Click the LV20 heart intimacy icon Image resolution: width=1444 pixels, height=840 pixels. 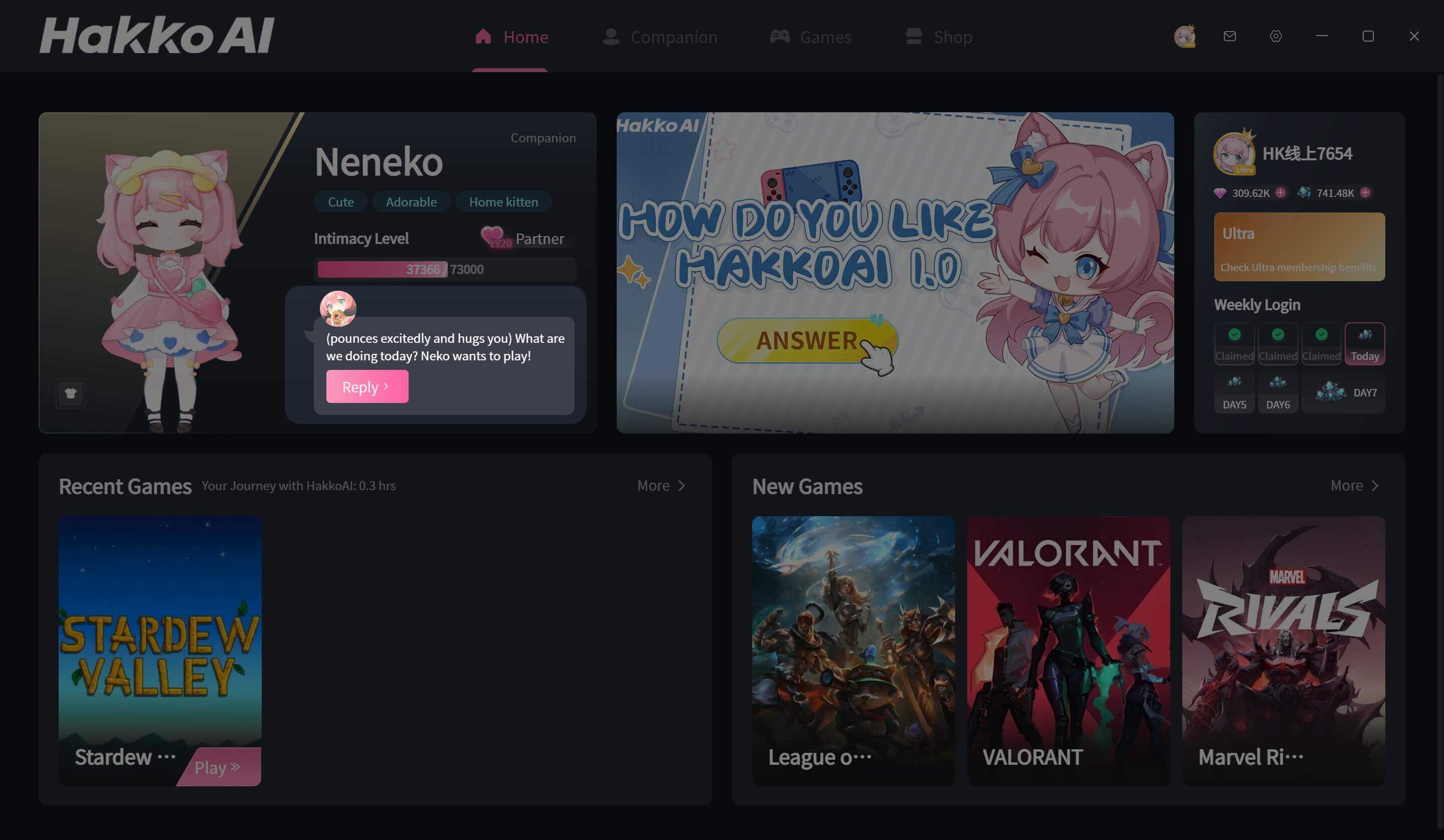(495, 237)
